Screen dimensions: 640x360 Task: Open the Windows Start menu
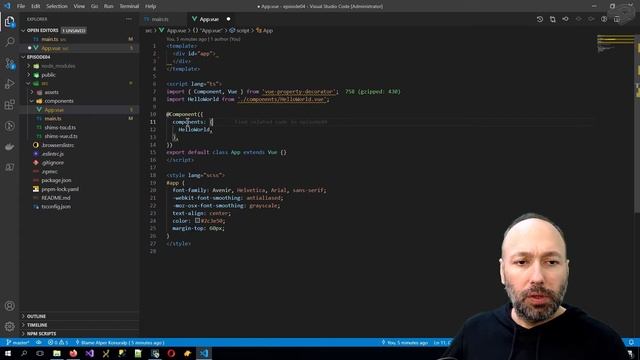click(8, 353)
